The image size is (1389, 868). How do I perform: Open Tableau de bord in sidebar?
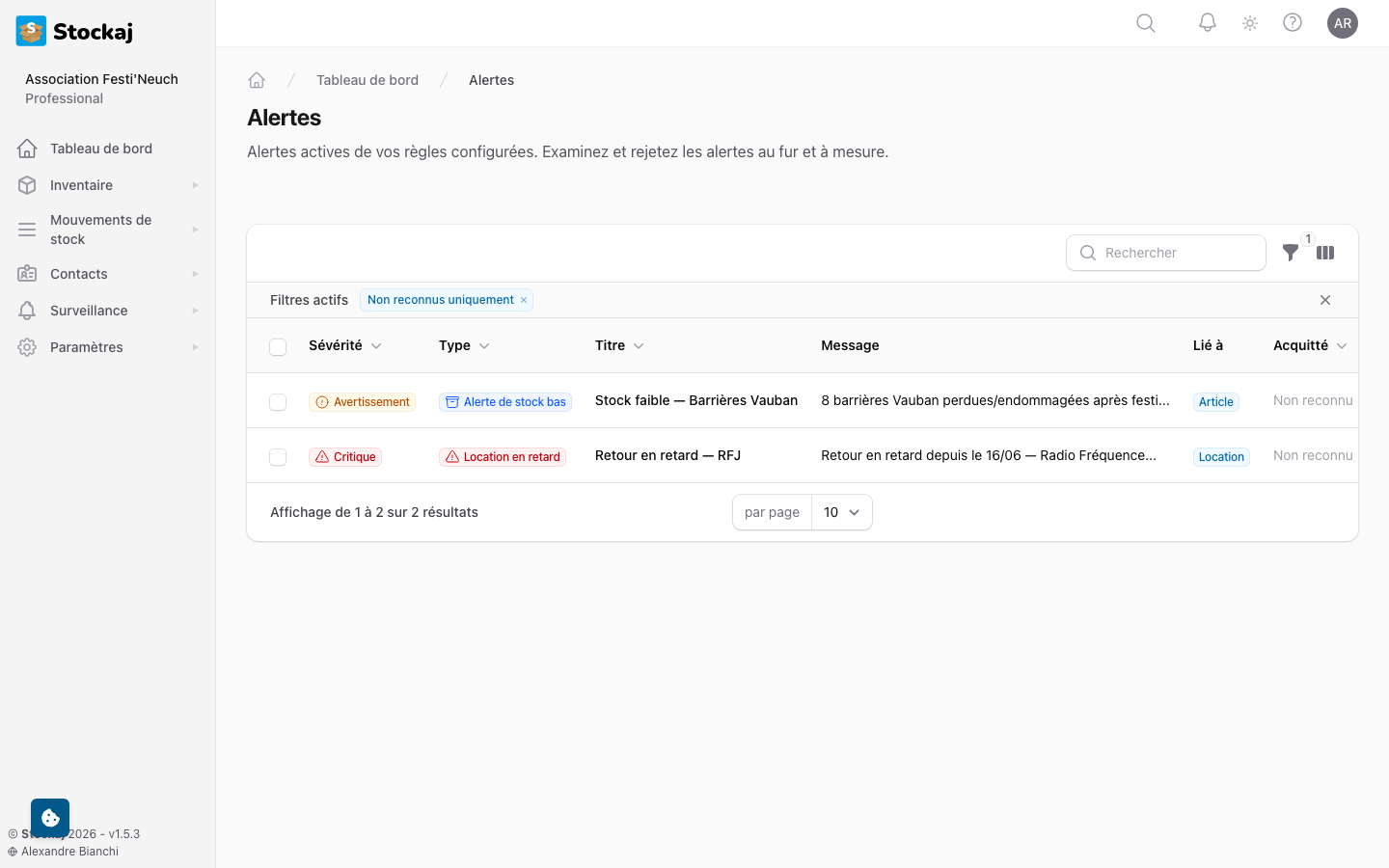(x=108, y=149)
